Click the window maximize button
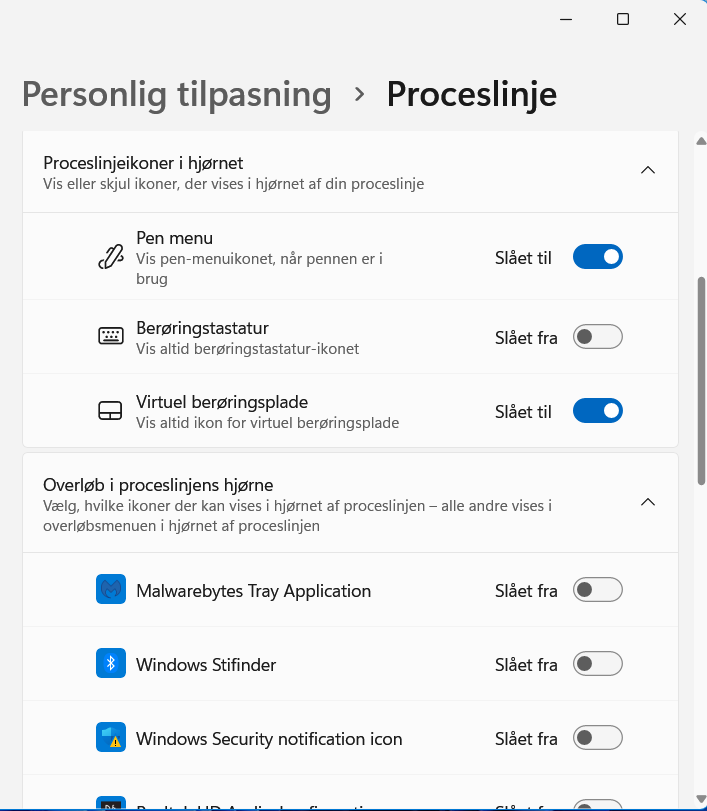 pos(622,18)
